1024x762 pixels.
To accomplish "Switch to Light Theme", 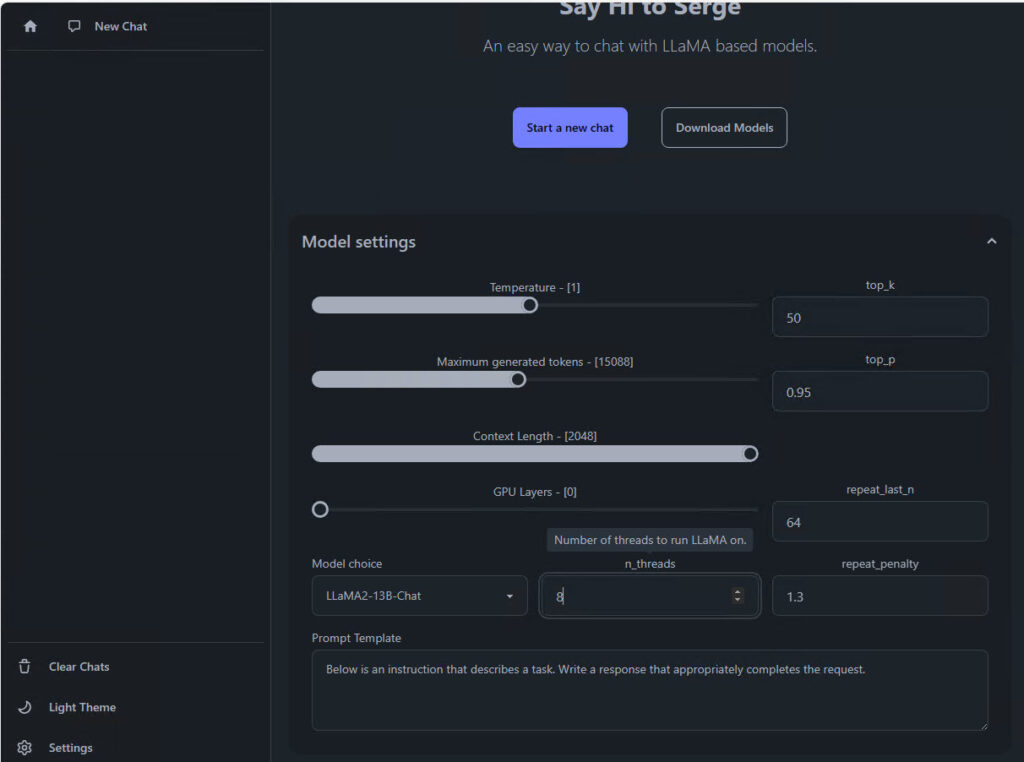I will pos(82,707).
